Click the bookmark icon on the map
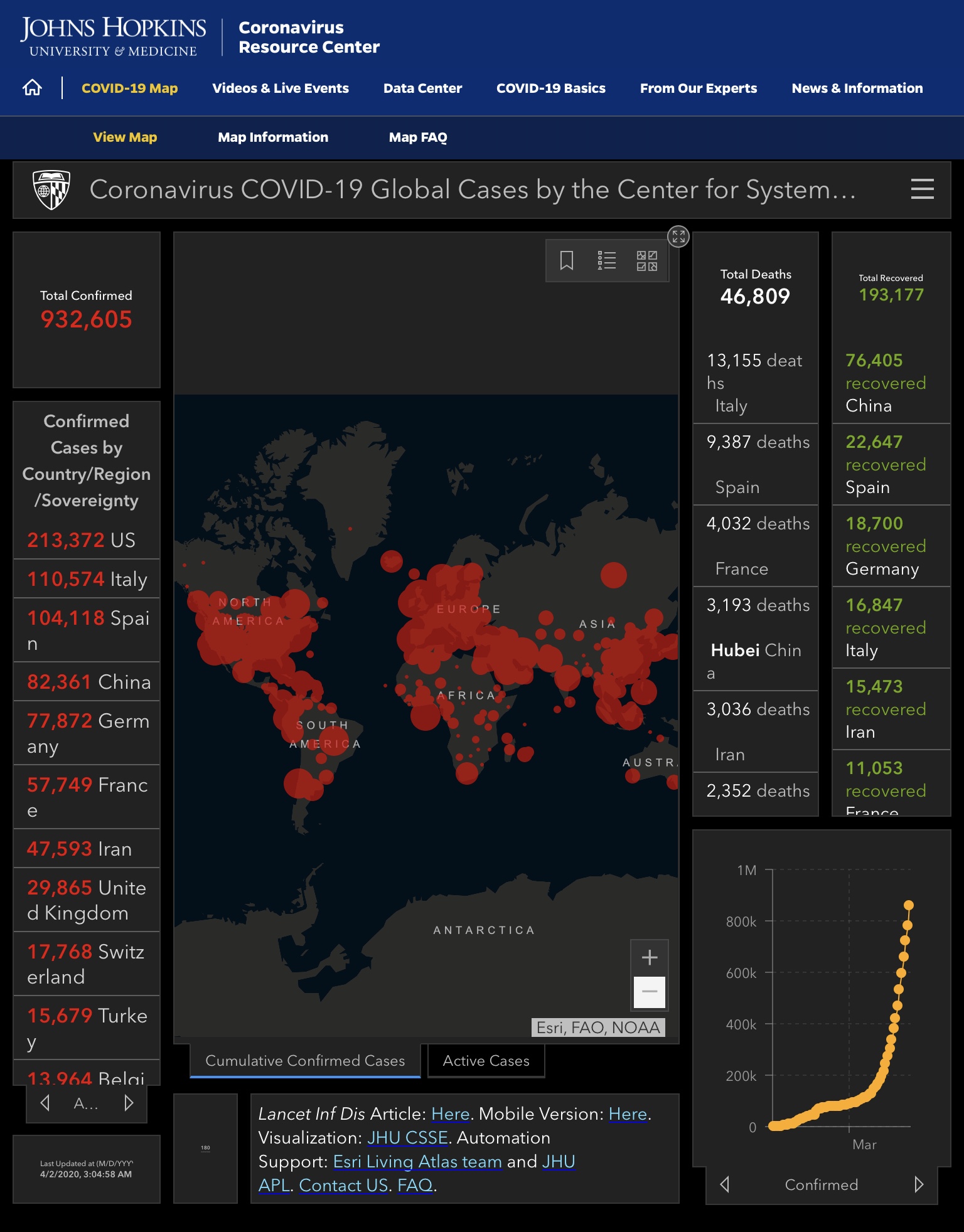 click(x=567, y=260)
